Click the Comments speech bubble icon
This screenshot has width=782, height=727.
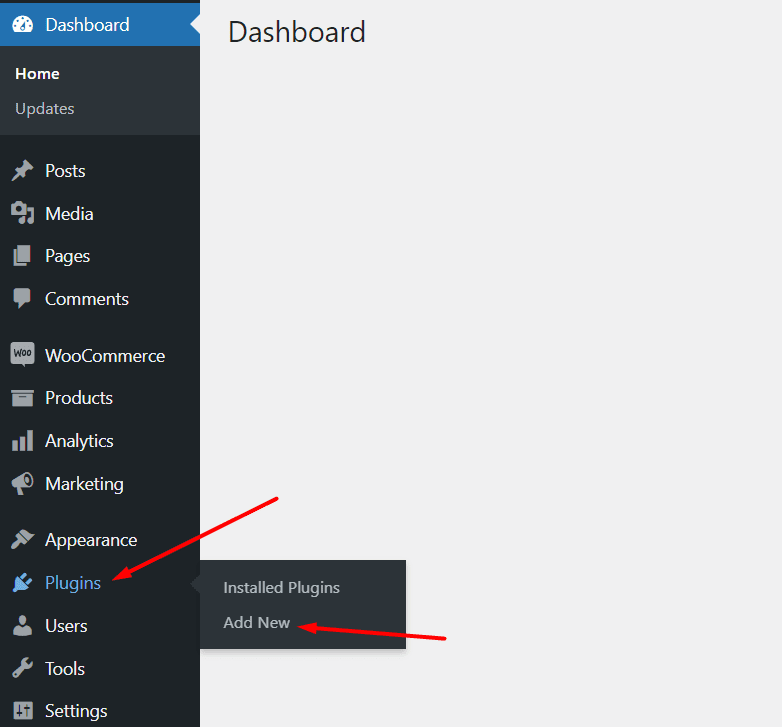coord(22,299)
